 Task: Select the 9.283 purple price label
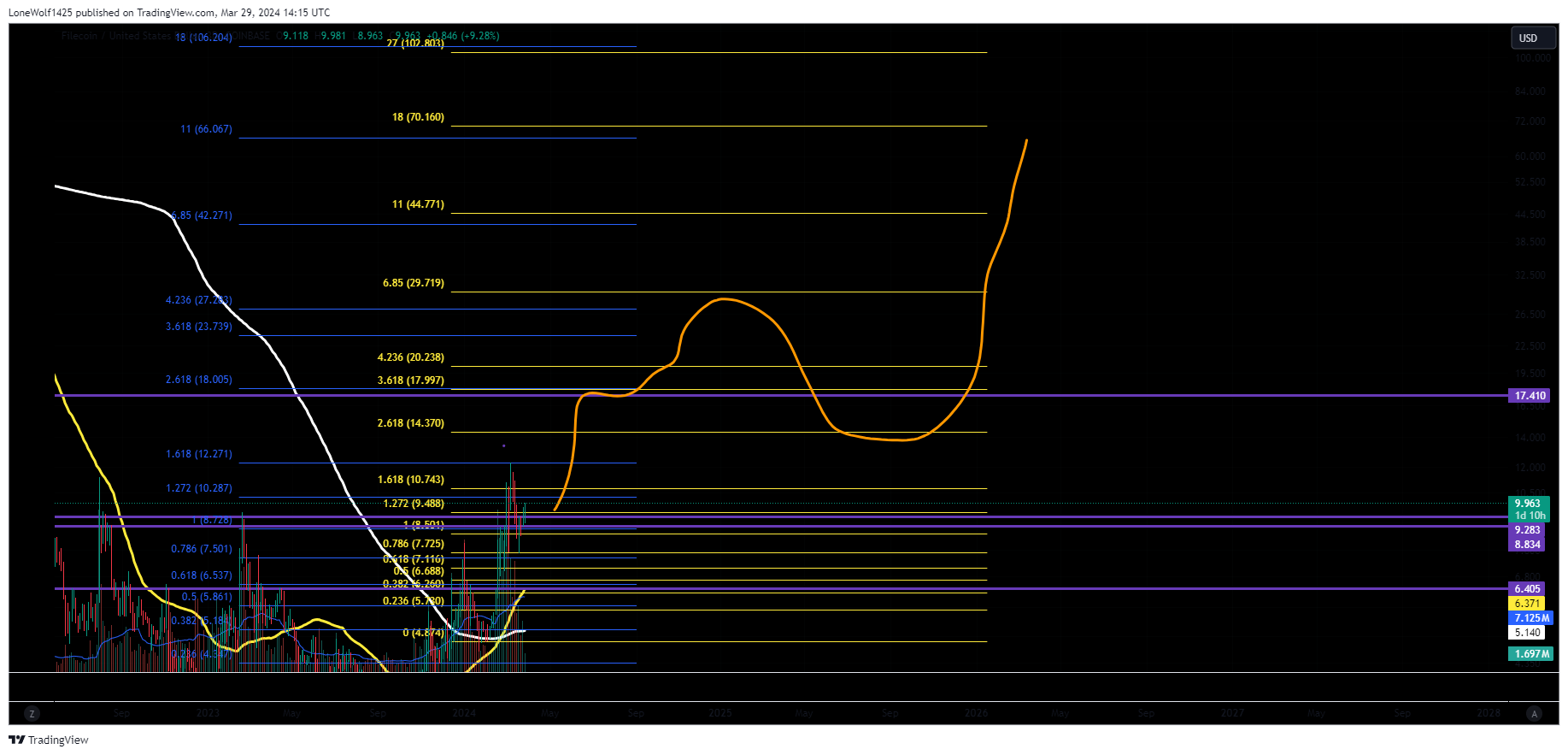point(1527,530)
